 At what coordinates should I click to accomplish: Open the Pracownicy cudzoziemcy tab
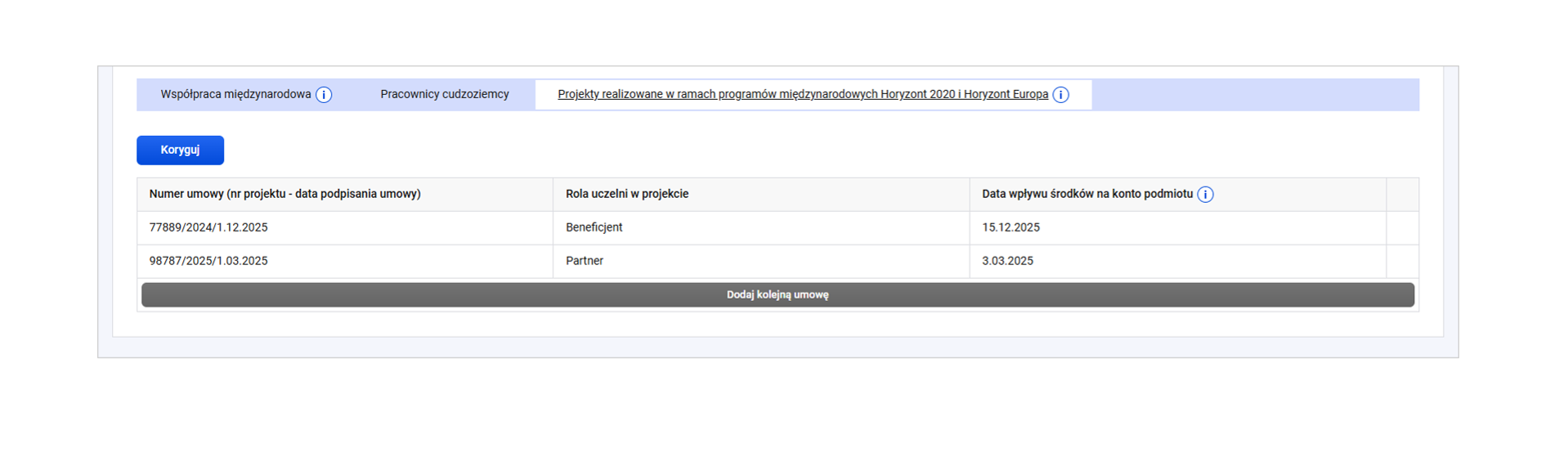click(x=444, y=95)
